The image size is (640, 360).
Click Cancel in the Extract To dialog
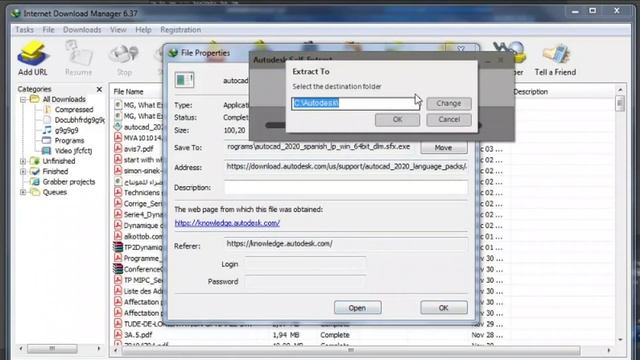[x=449, y=120]
